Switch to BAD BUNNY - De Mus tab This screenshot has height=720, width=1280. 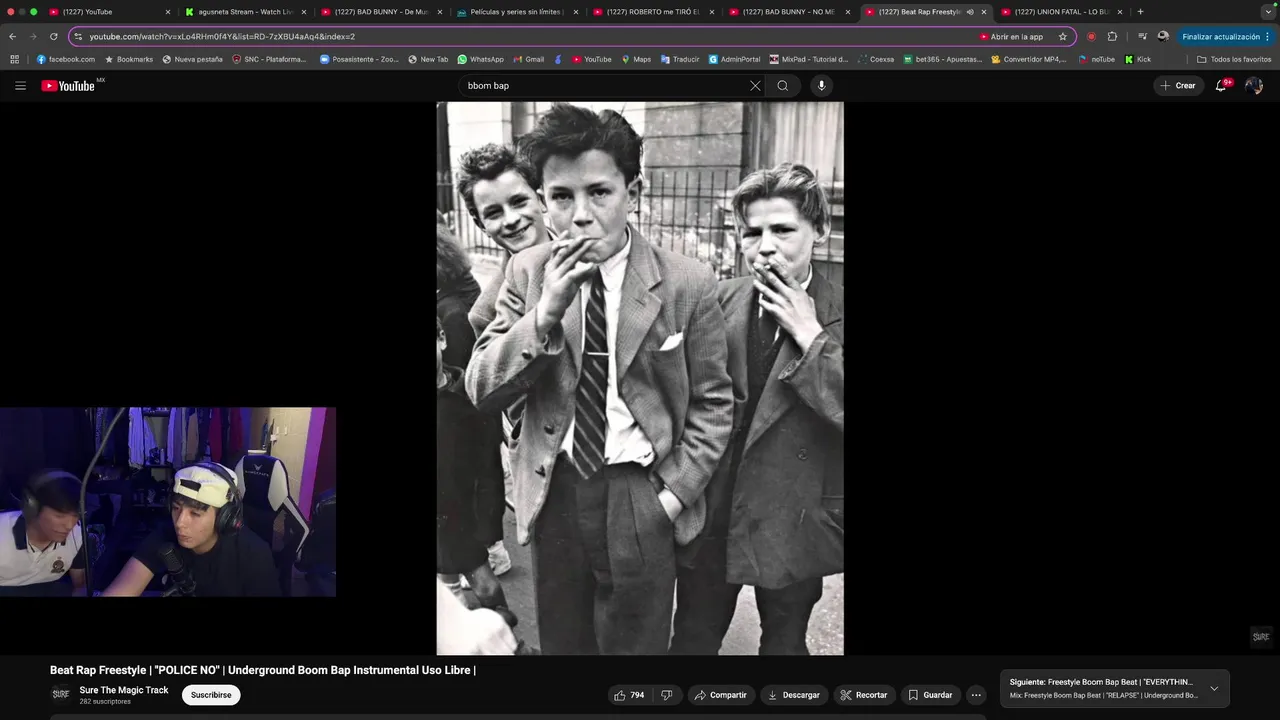click(x=381, y=12)
